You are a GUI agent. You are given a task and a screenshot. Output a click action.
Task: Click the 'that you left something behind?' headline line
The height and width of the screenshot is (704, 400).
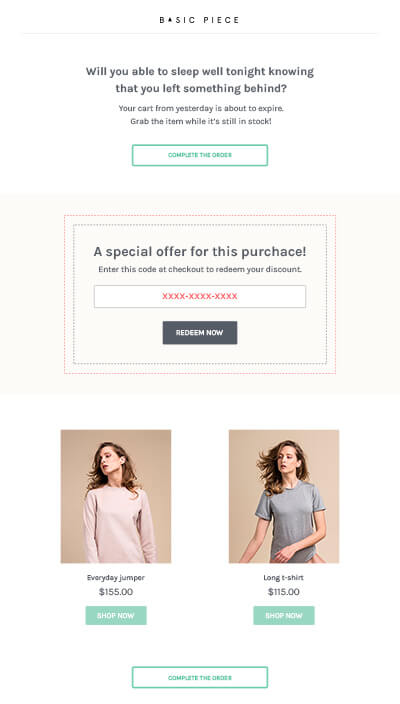[x=201, y=88]
